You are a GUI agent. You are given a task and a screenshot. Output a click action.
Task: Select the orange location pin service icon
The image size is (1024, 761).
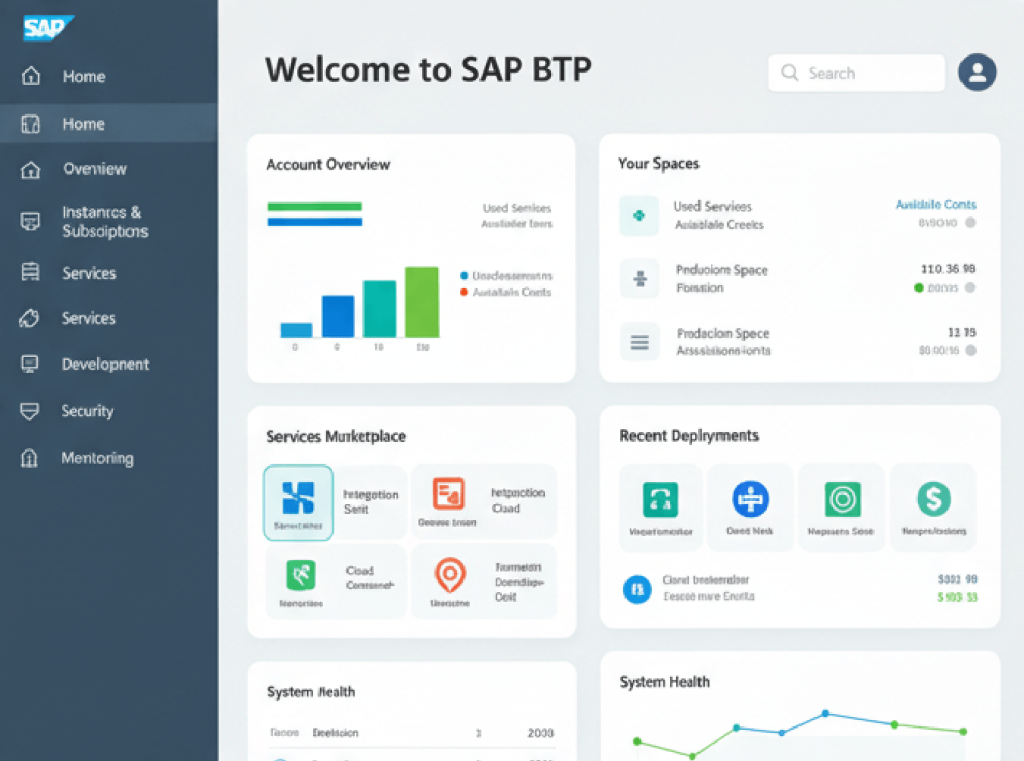point(449,575)
